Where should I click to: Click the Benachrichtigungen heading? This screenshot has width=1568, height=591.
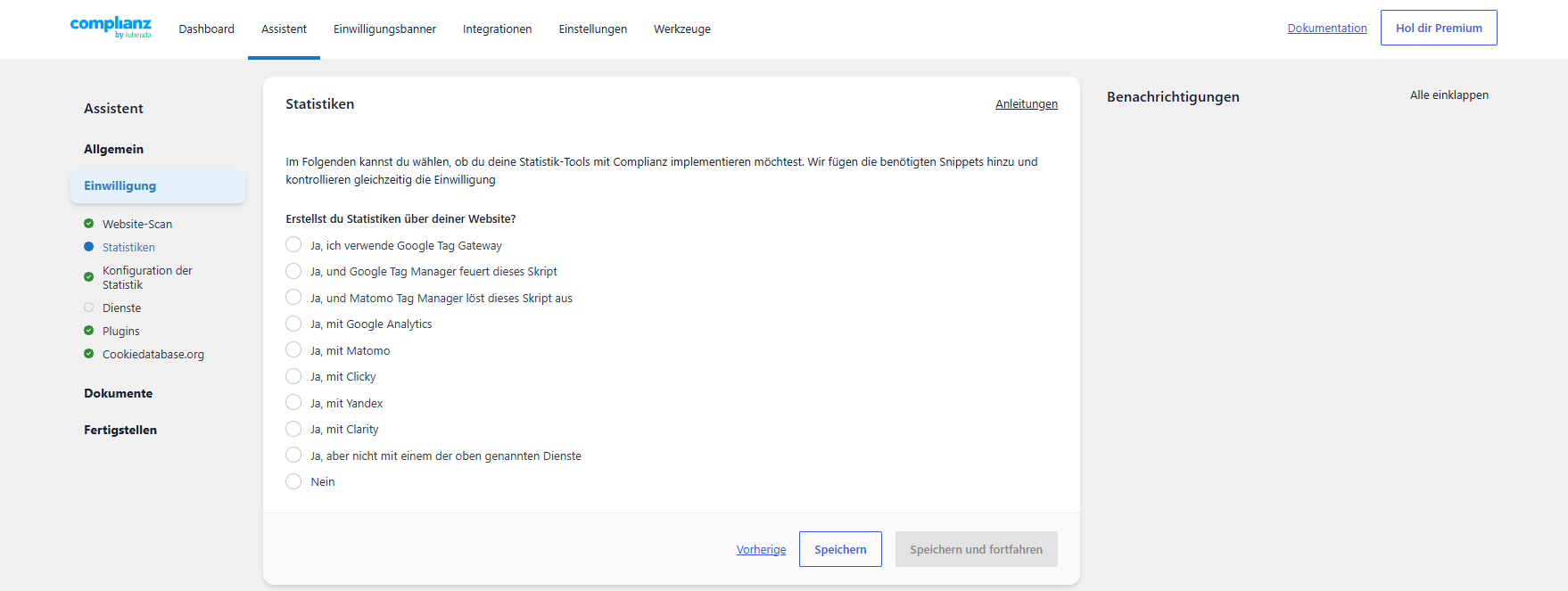click(1173, 97)
